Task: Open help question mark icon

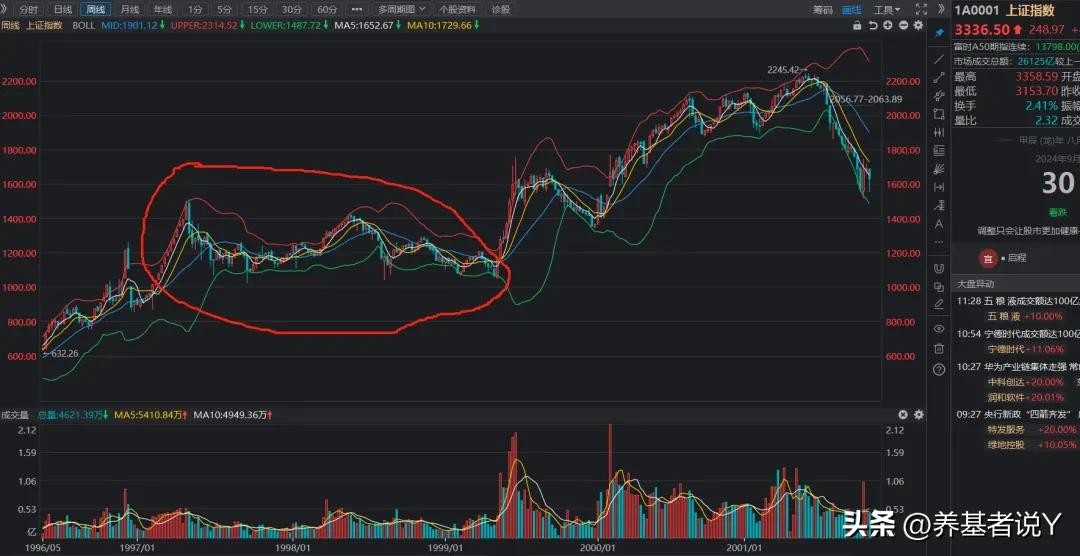Action: pos(939,370)
